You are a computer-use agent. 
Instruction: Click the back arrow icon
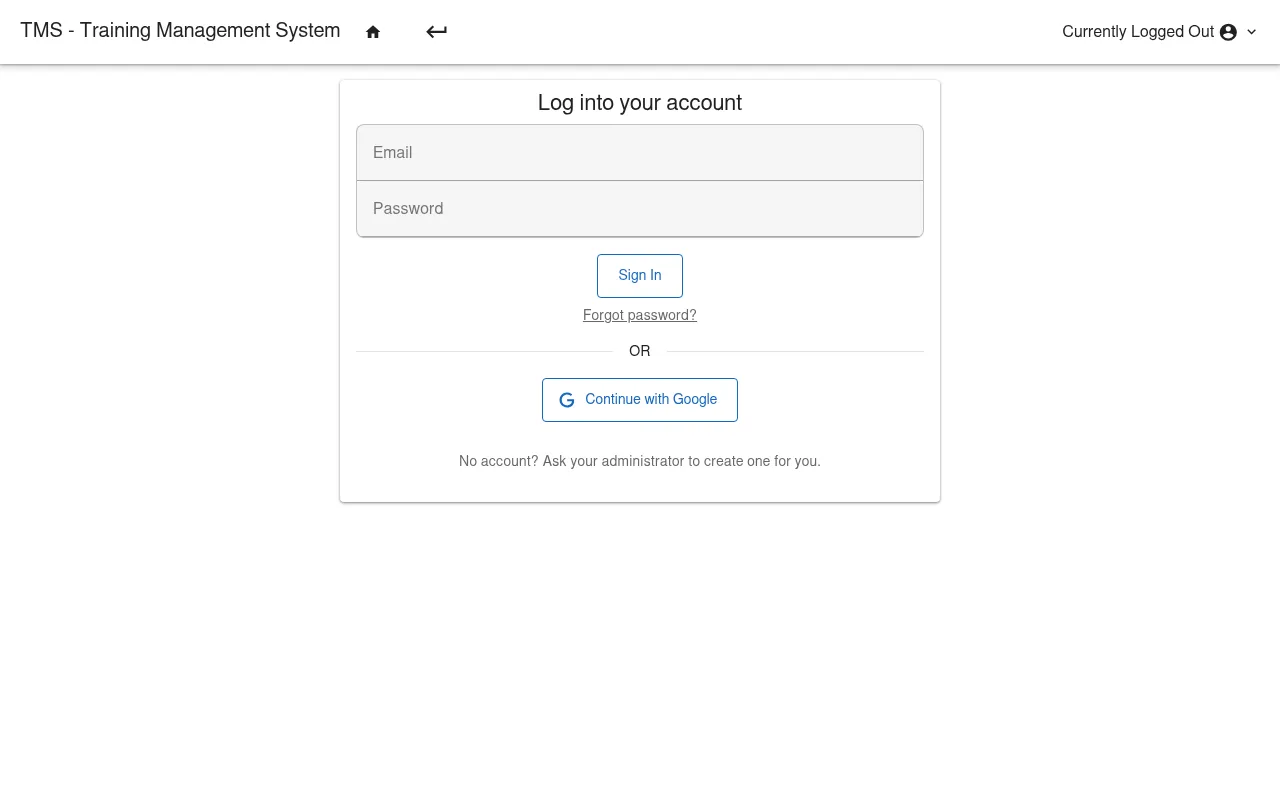point(436,32)
